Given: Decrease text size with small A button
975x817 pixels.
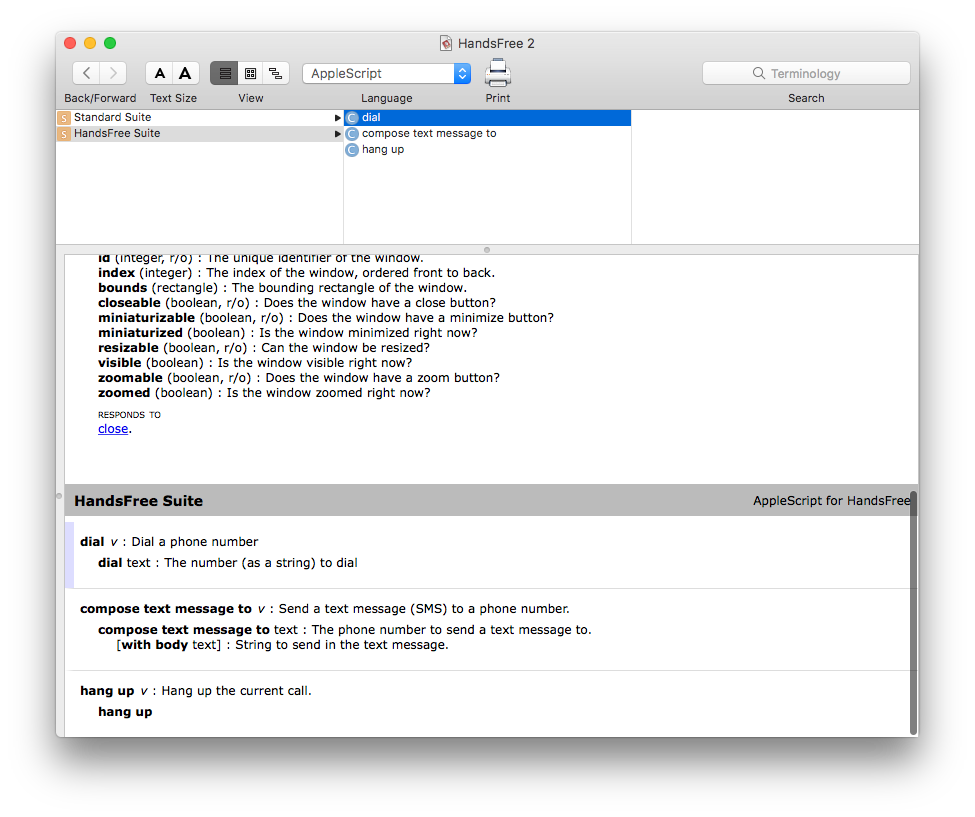Looking at the screenshot, I should [x=159, y=73].
